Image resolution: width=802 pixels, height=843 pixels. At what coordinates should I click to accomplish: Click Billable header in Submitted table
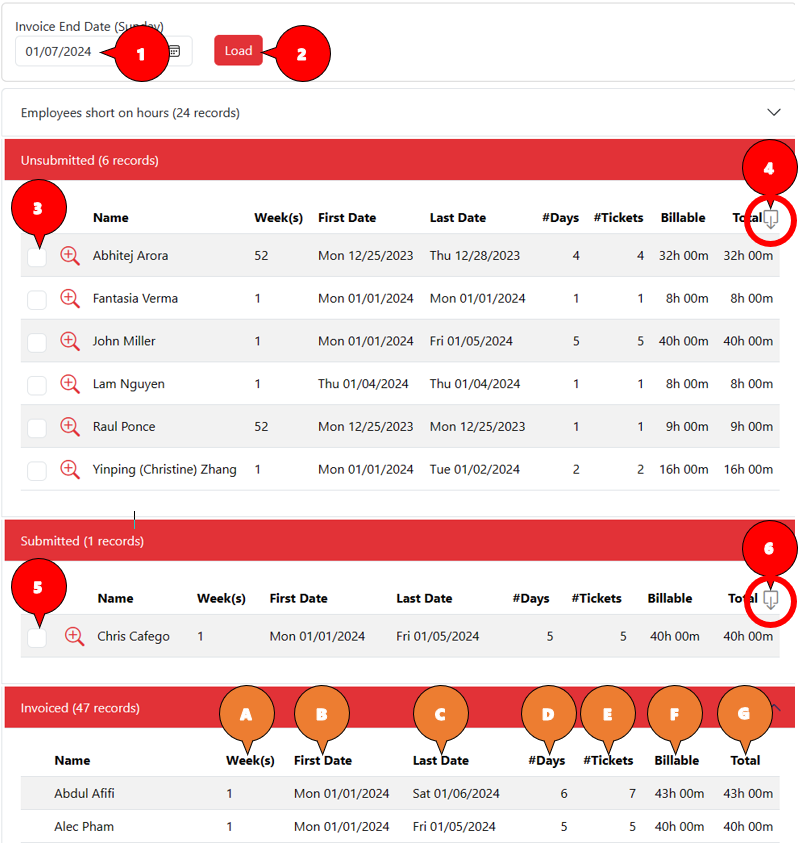[x=670, y=598]
